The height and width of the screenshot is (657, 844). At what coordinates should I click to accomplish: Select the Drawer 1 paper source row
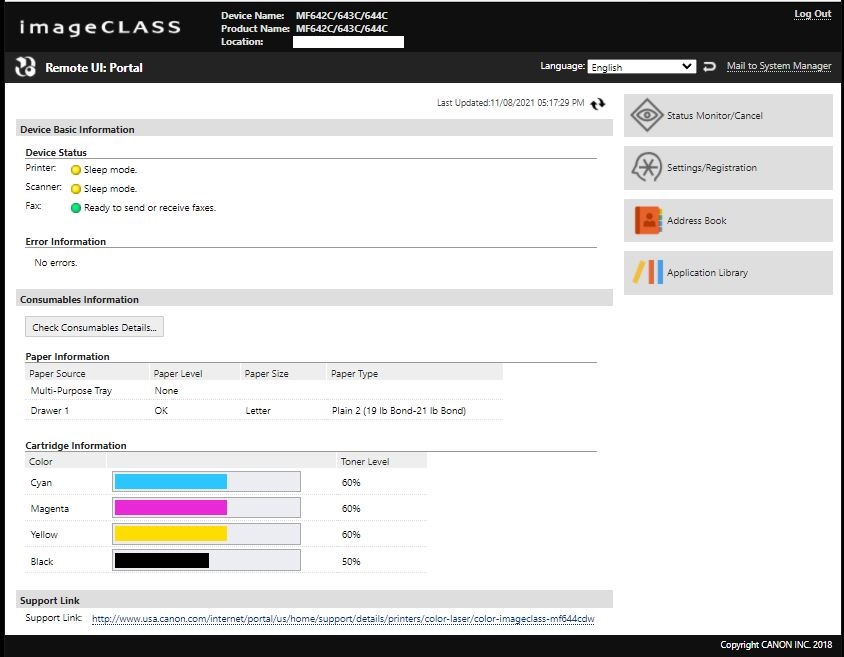264,411
